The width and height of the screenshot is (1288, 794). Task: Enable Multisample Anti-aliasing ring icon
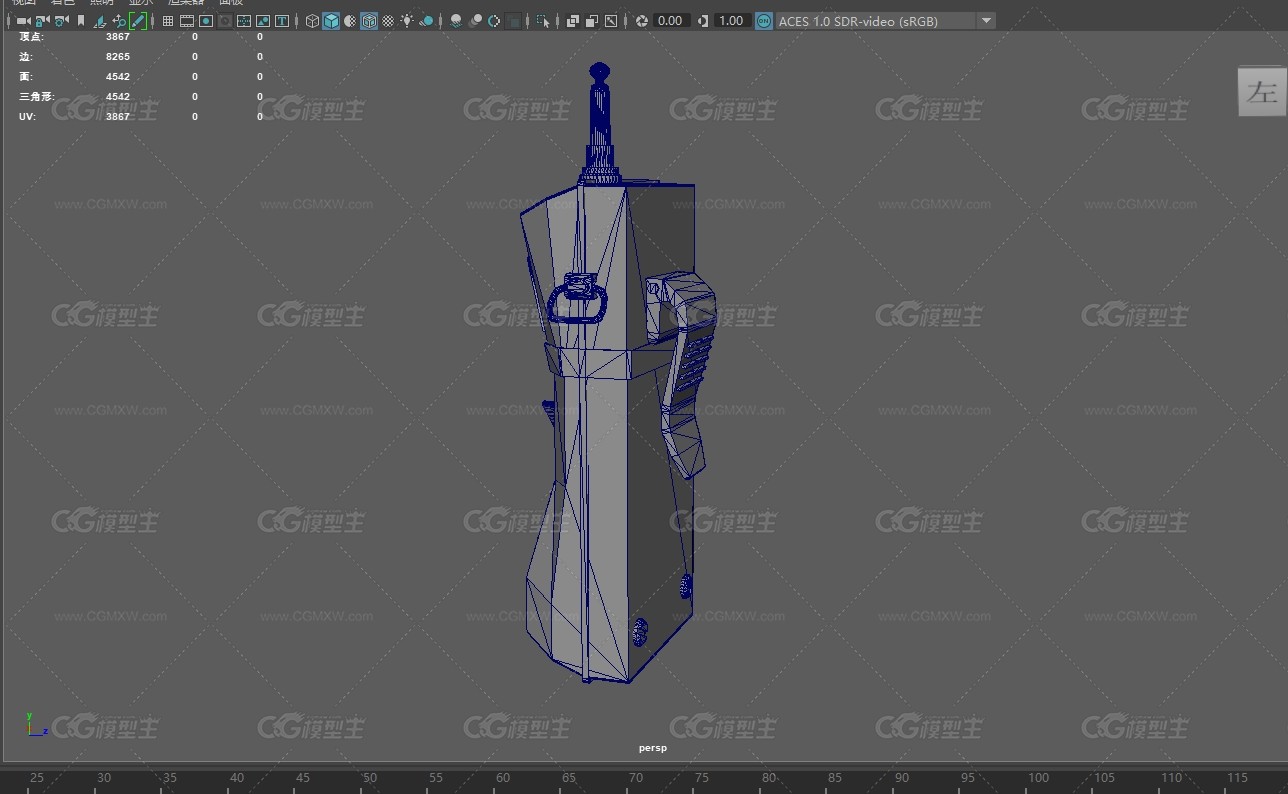pos(494,21)
